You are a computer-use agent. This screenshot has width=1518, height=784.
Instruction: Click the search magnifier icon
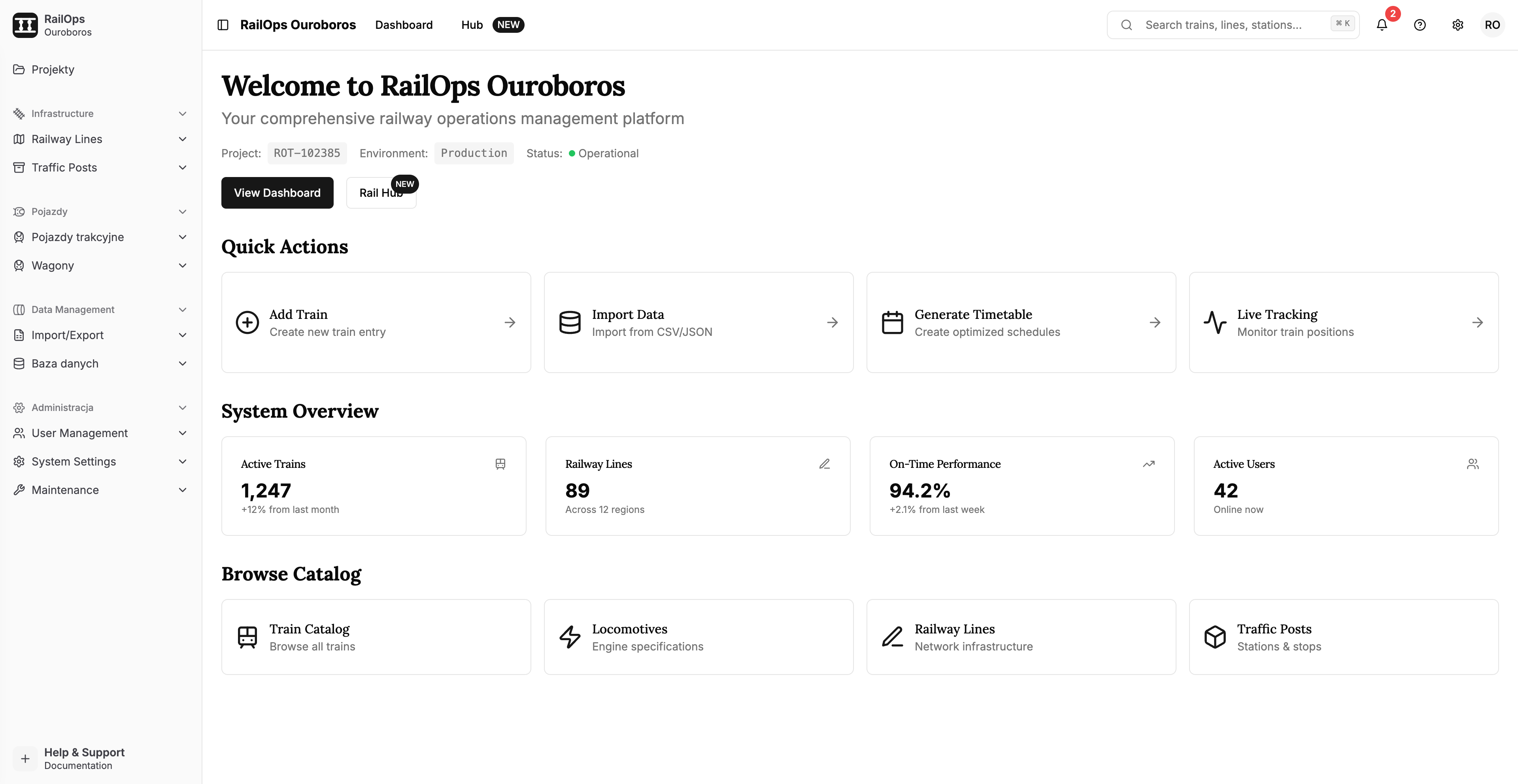click(x=1126, y=25)
